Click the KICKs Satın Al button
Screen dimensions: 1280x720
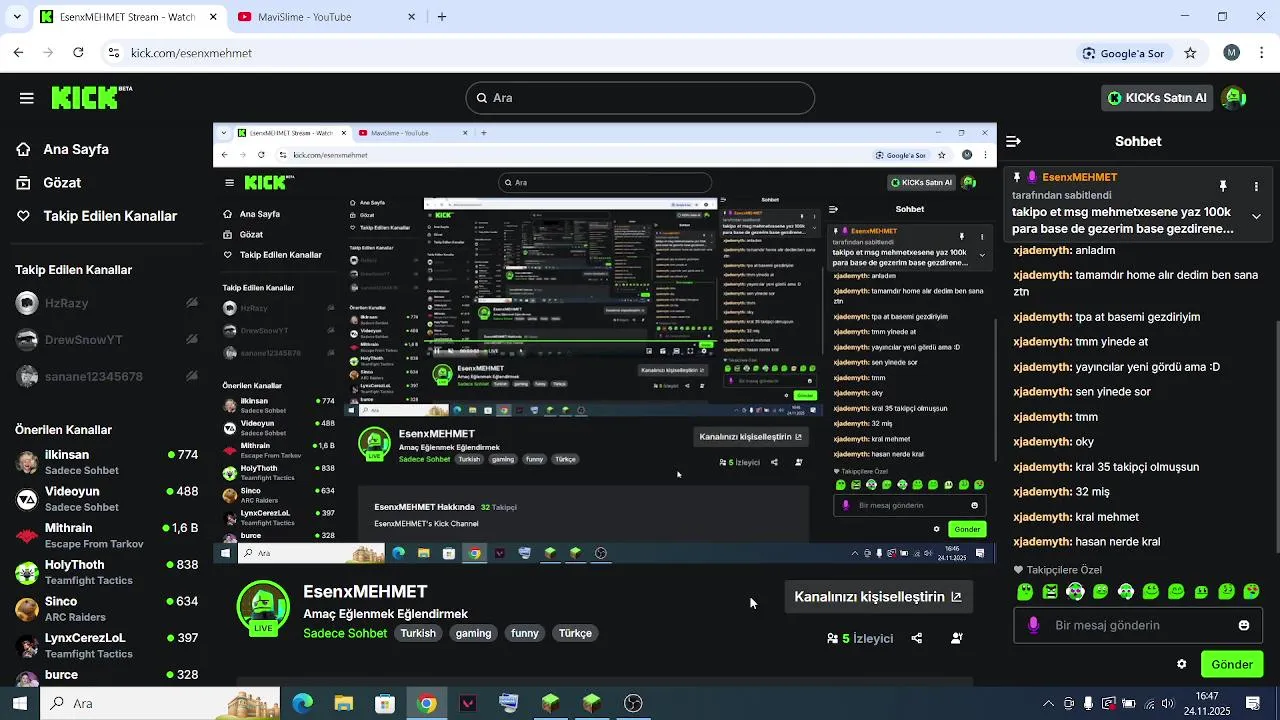pyautogui.click(x=1158, y=98)
